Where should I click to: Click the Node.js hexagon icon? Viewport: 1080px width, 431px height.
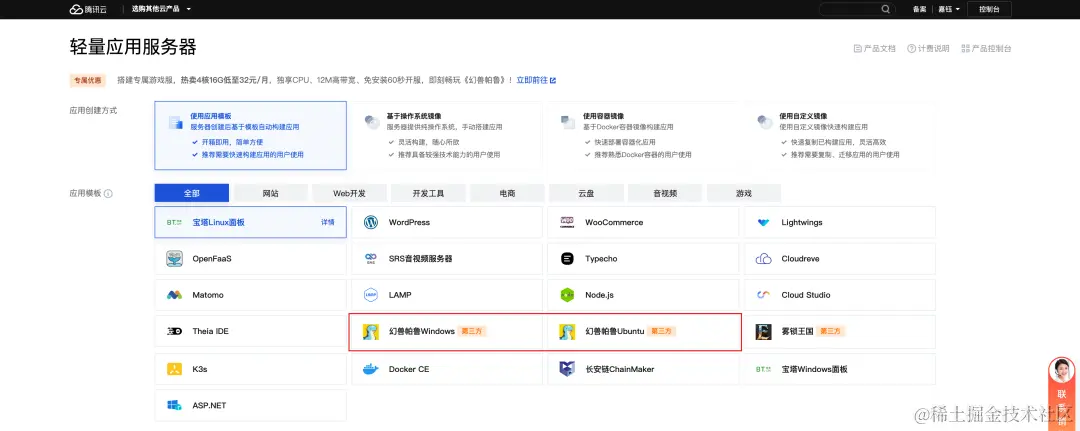point(567,295)
